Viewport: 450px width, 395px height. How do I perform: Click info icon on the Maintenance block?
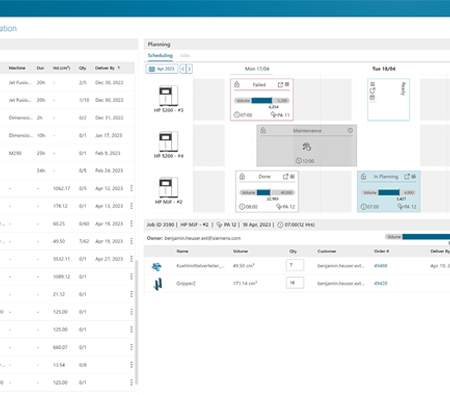(350, 130)
